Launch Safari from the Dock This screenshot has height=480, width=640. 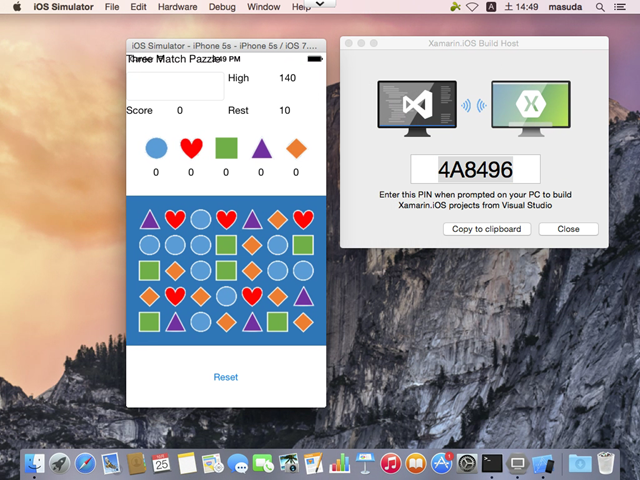pos(85,463)
